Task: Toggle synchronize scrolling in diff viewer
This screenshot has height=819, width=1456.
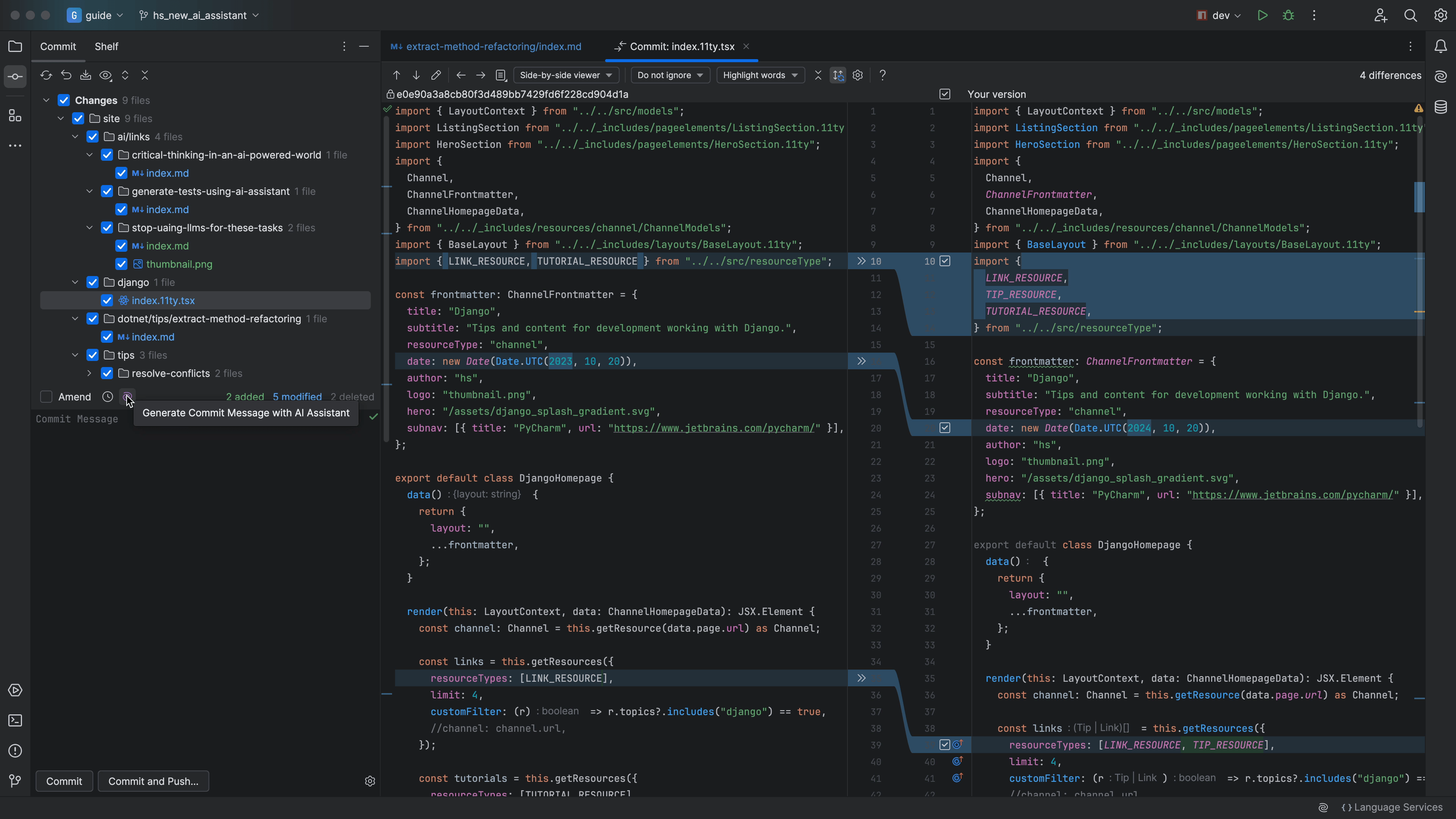Action: pyautogui.click(x=838, y=75)
